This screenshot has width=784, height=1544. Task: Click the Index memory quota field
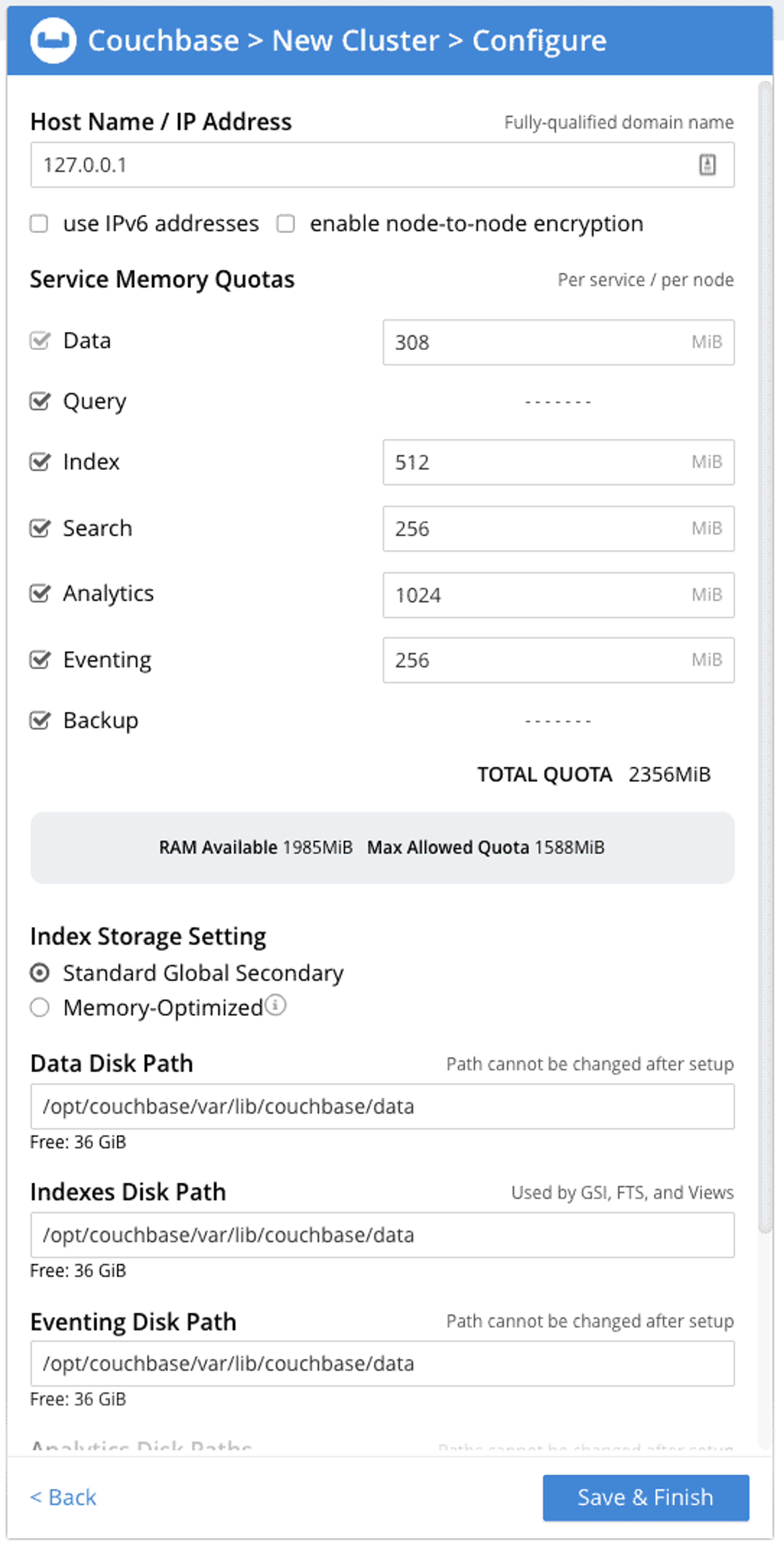pos(559,462)
